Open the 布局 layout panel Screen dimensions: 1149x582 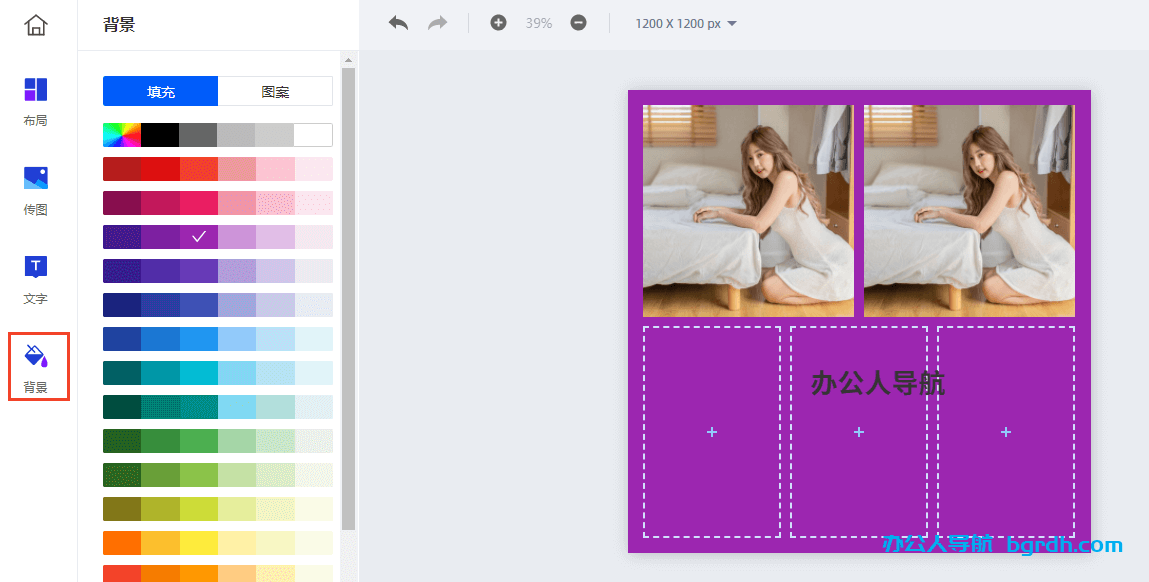(x=36, y=100)
